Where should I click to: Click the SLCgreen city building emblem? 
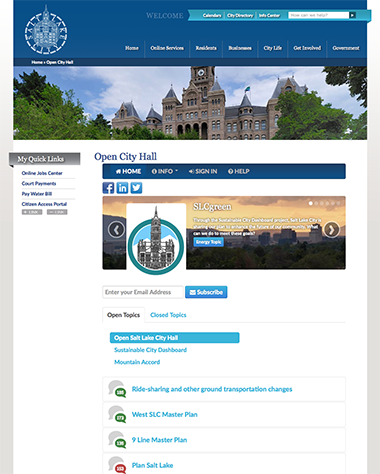[x=156, y=240]
